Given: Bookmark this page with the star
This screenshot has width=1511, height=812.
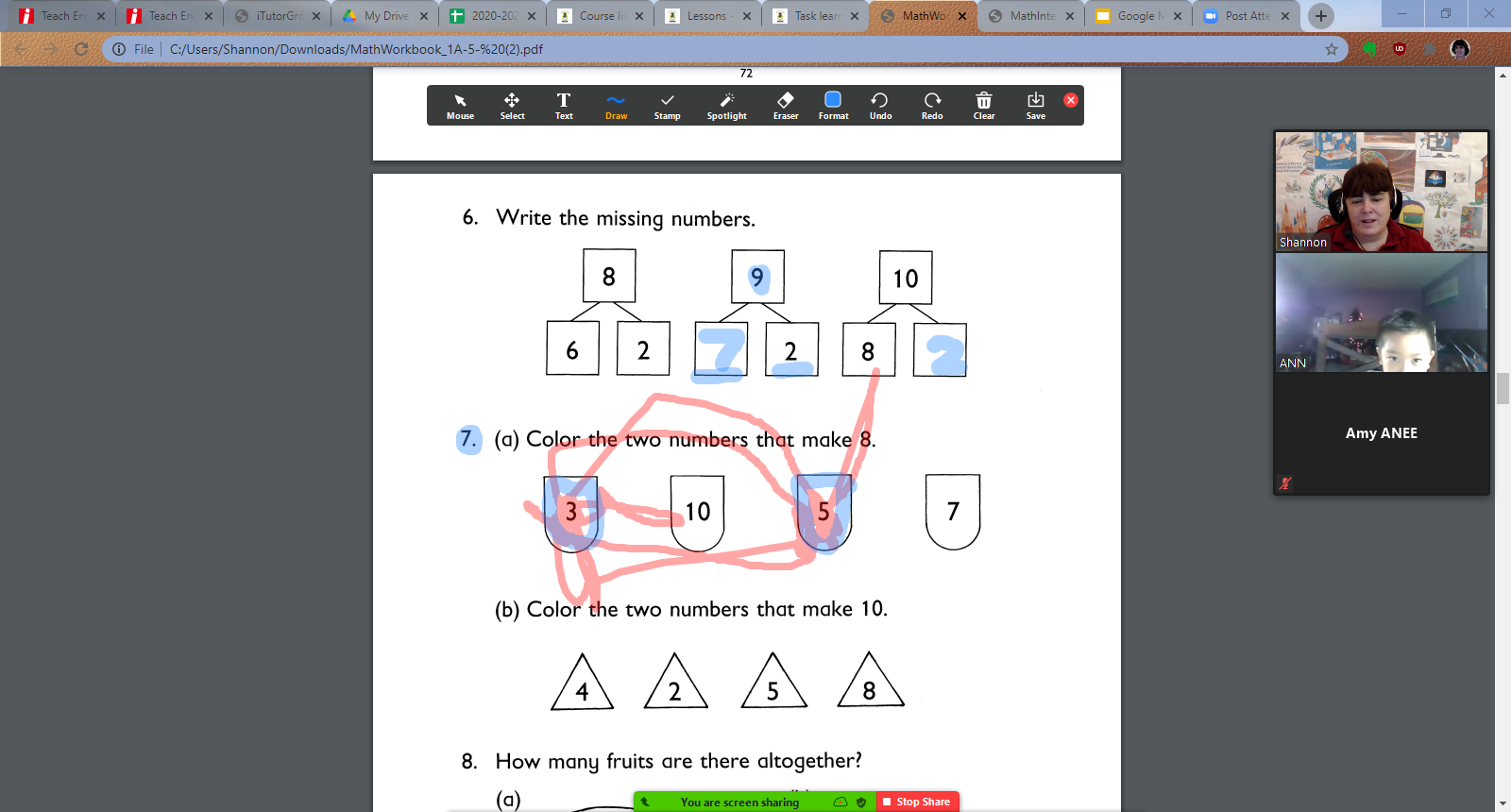Looking at the screenshot, I should [x=1332, y=49].
